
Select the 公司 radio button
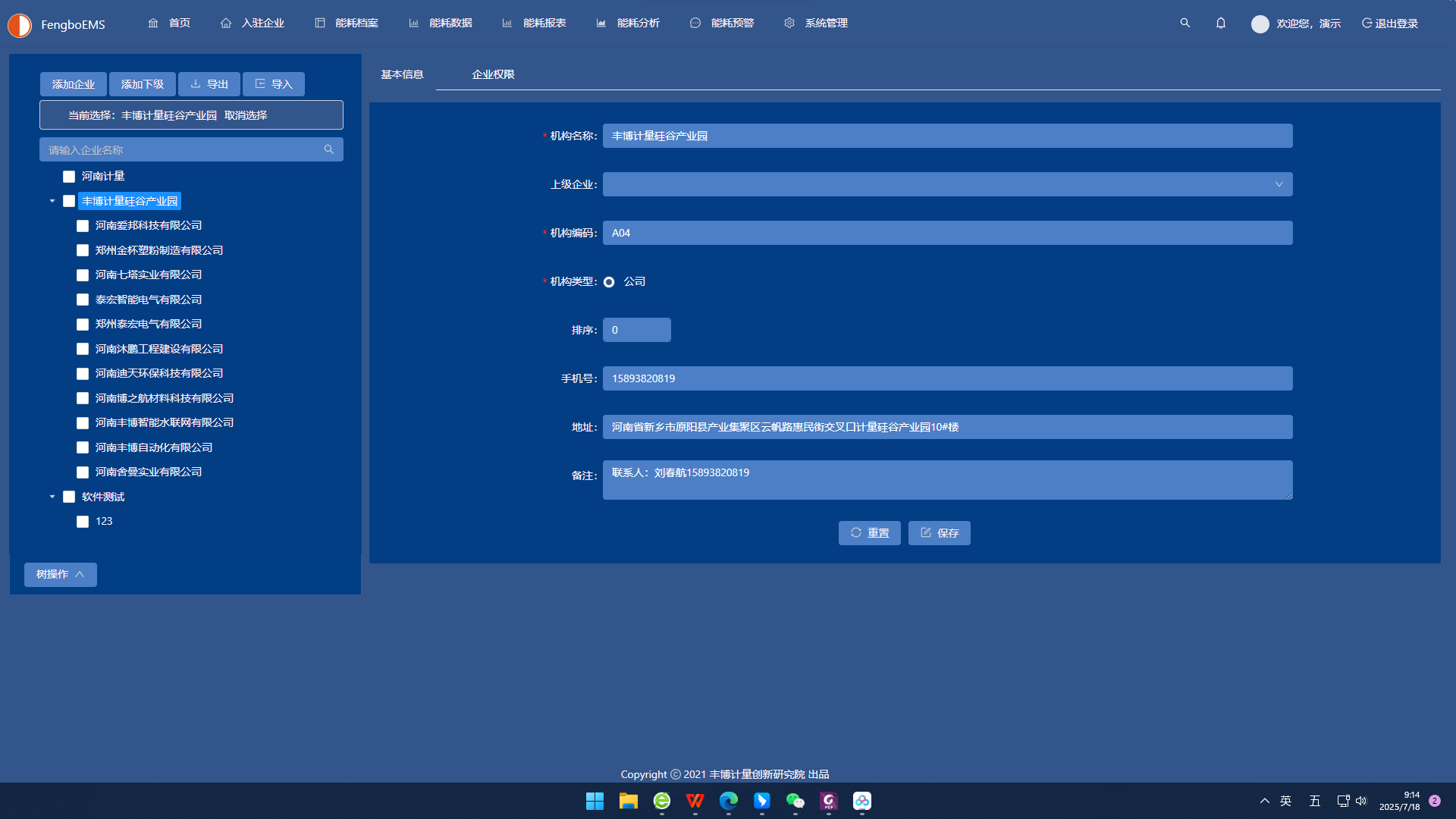click(x=609, y=282)
